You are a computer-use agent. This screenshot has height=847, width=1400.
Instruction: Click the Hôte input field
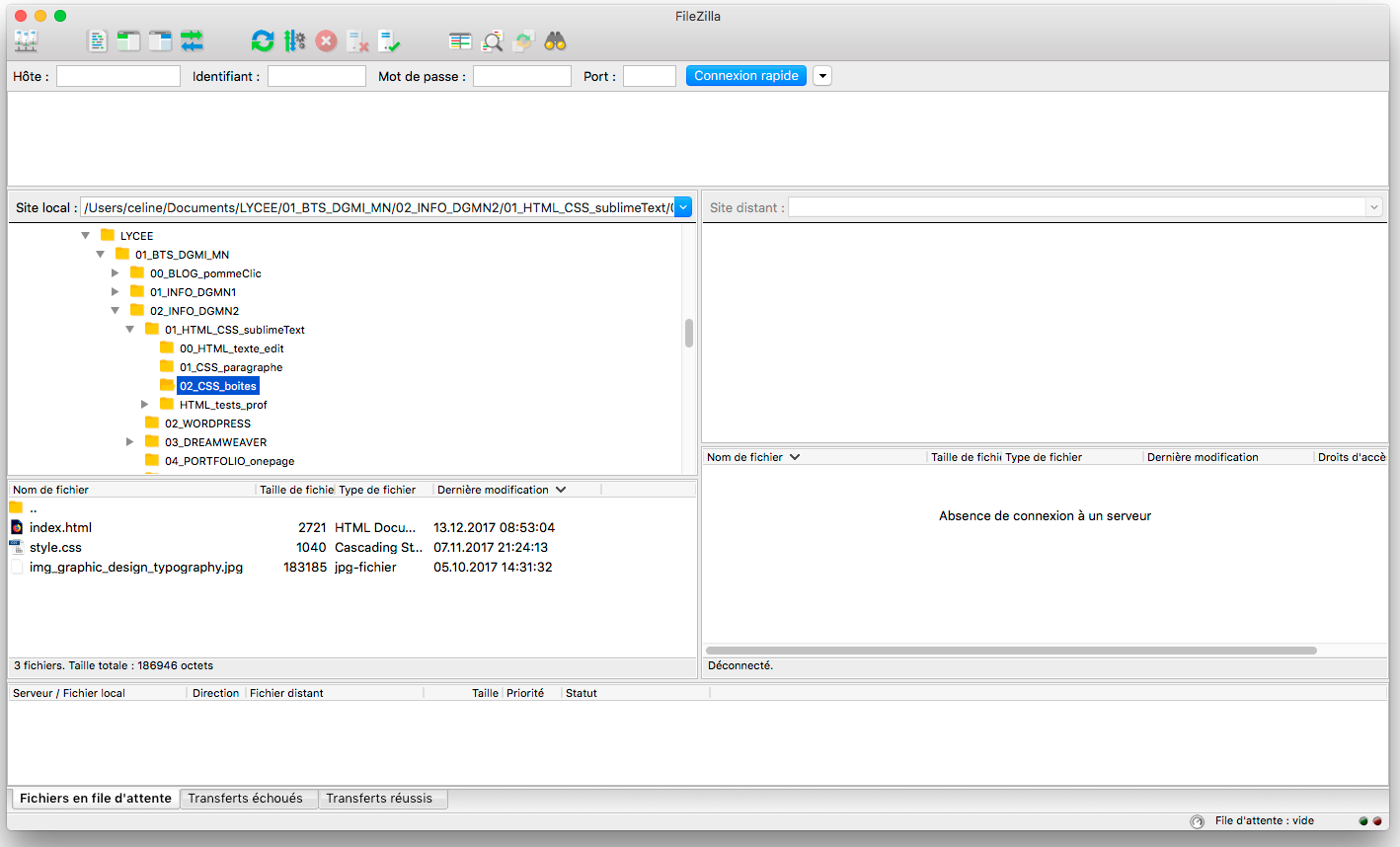point(118,76)
